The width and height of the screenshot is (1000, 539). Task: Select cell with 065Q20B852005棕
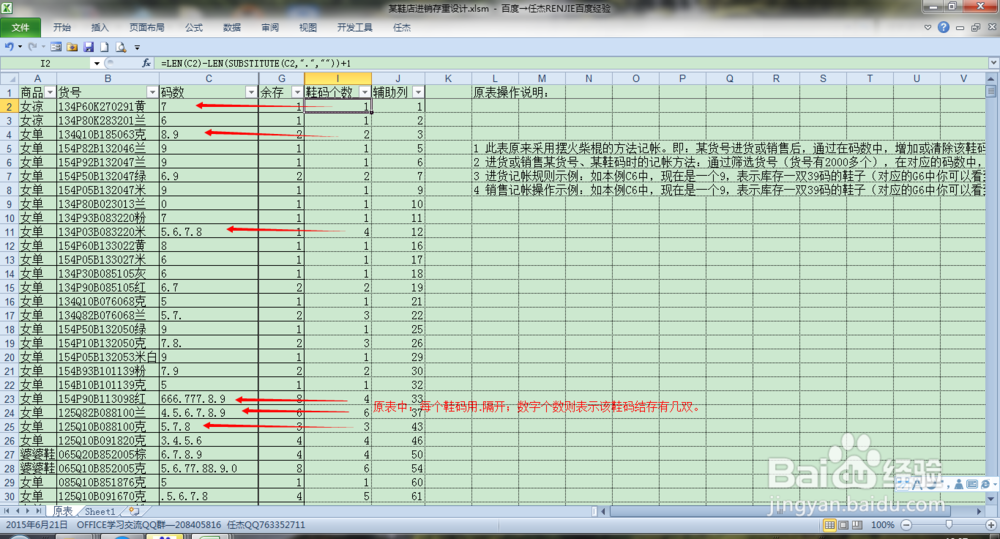108,454
